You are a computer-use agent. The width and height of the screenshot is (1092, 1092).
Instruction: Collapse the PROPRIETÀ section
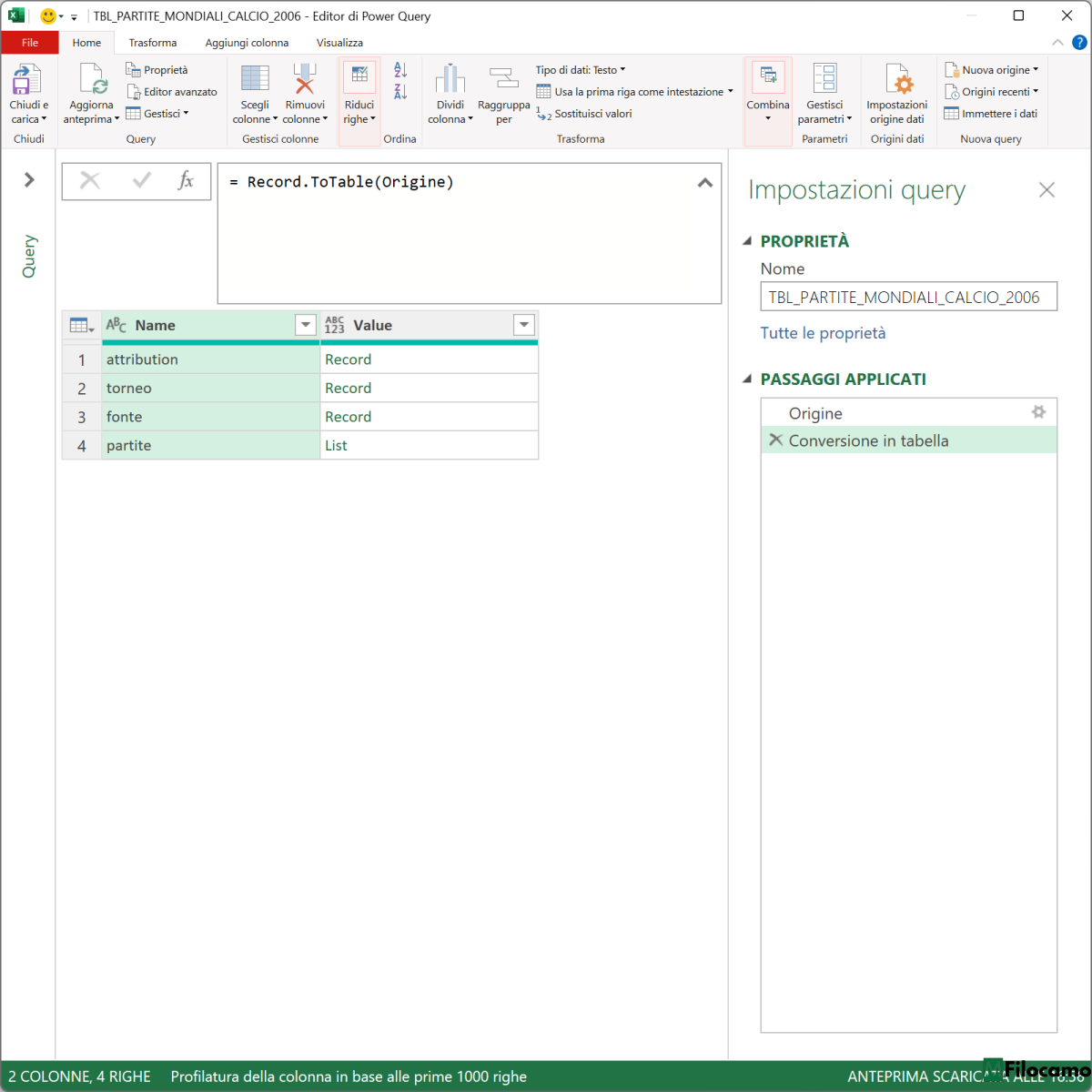tap(747, 241)
